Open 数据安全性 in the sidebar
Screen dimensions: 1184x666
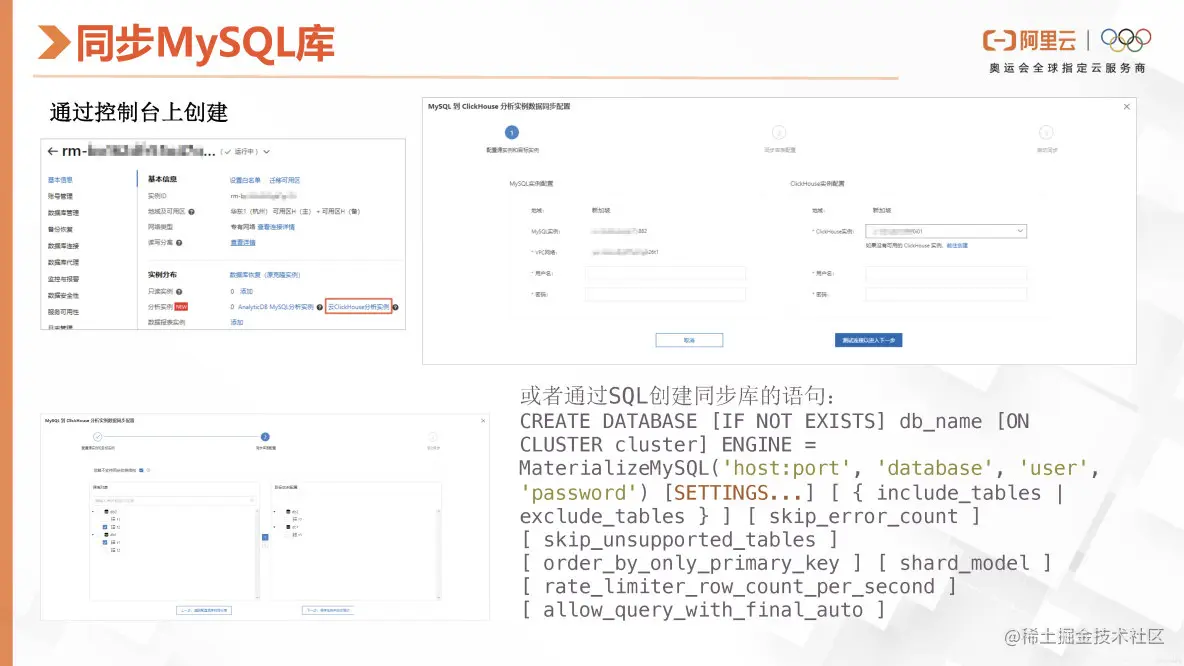[x=63, y=295]
